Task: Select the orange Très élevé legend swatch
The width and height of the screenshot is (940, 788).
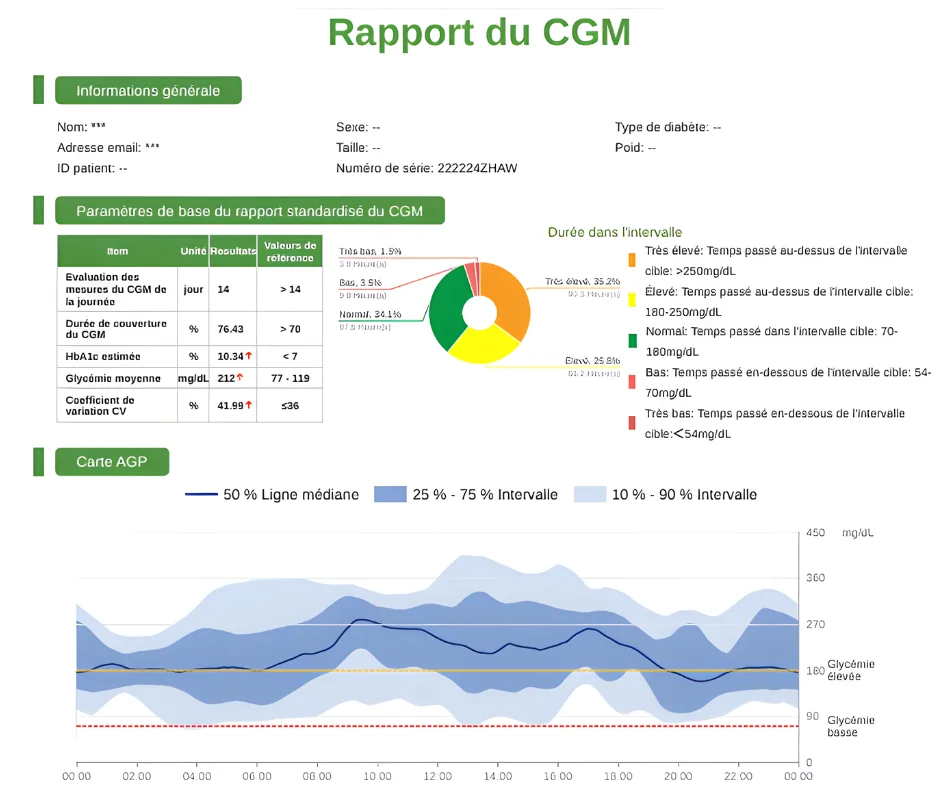Action: [x=631, y=260]
